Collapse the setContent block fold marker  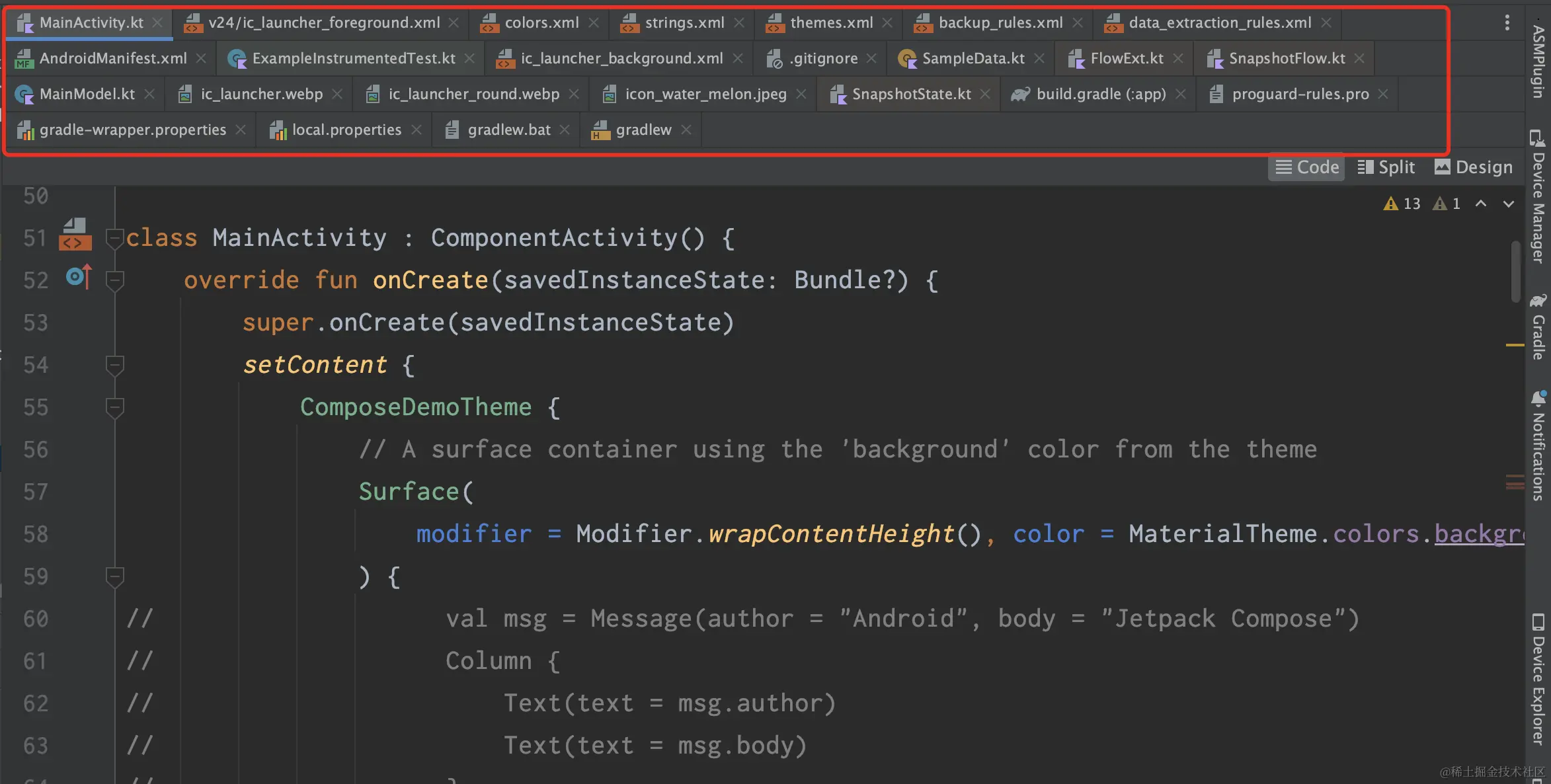tap(114, 365)
